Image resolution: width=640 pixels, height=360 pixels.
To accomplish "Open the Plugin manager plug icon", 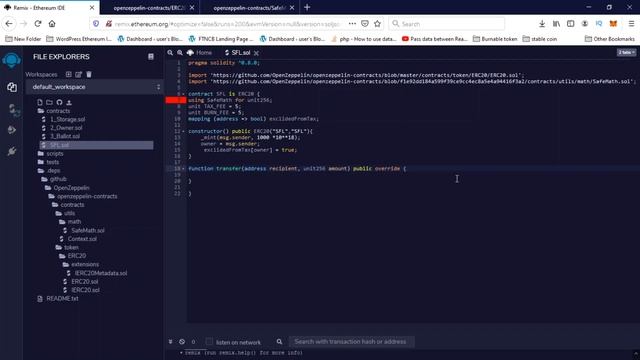I will pyautogui.click(x=11, y=151).
